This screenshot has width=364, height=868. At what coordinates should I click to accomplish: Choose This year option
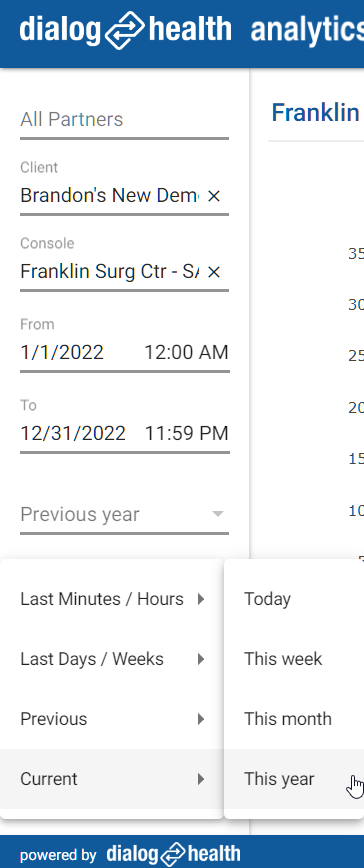pyautogui.click(x=294, y=779)
